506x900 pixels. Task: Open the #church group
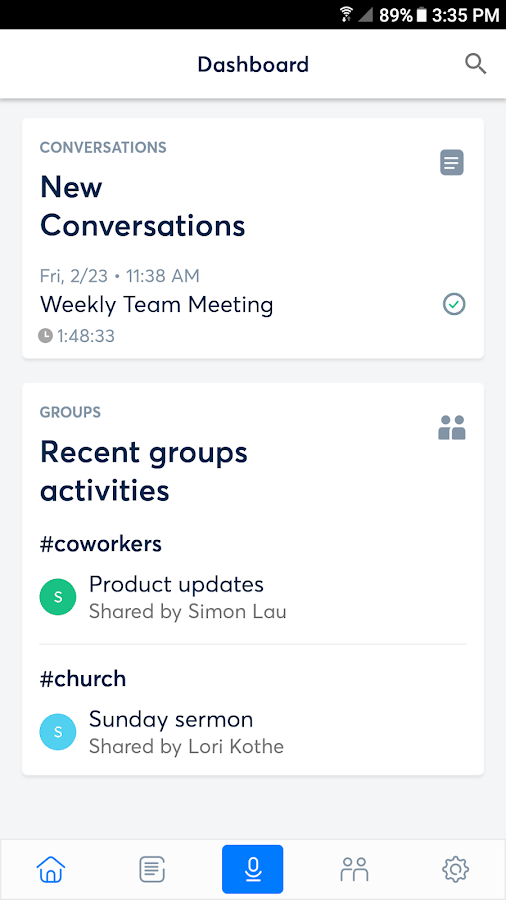tap(83, 678)
